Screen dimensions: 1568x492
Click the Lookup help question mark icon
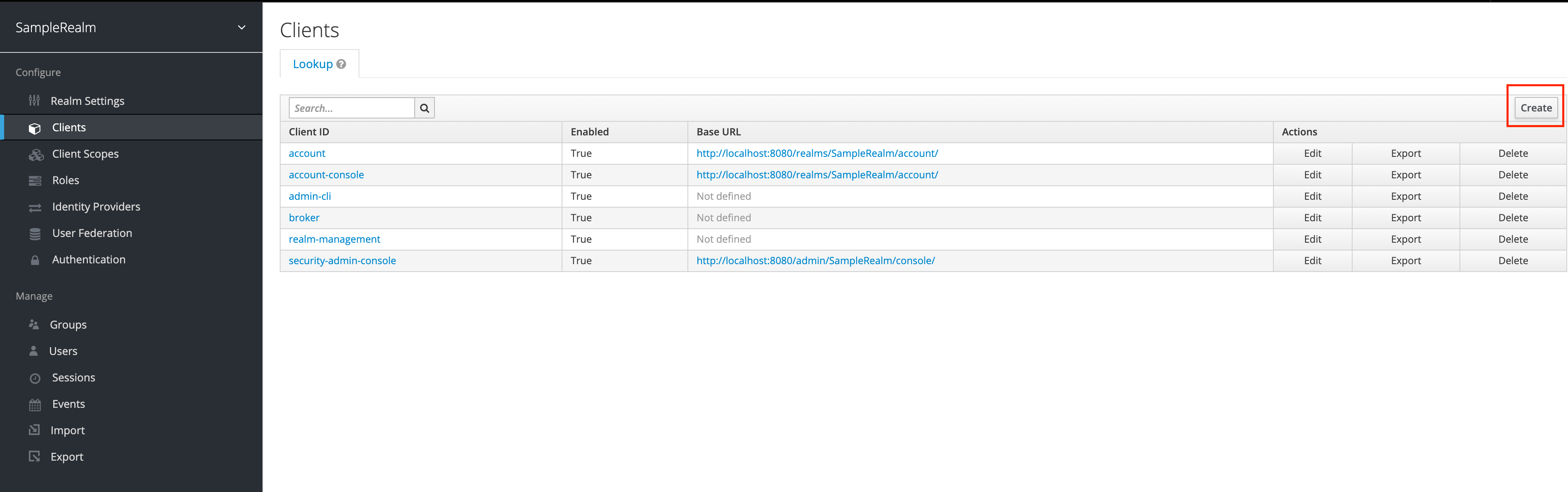coord(342,64)
